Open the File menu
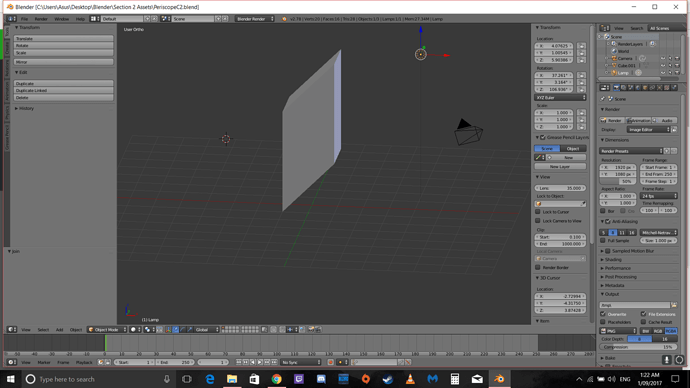 (x=24, y=19)
